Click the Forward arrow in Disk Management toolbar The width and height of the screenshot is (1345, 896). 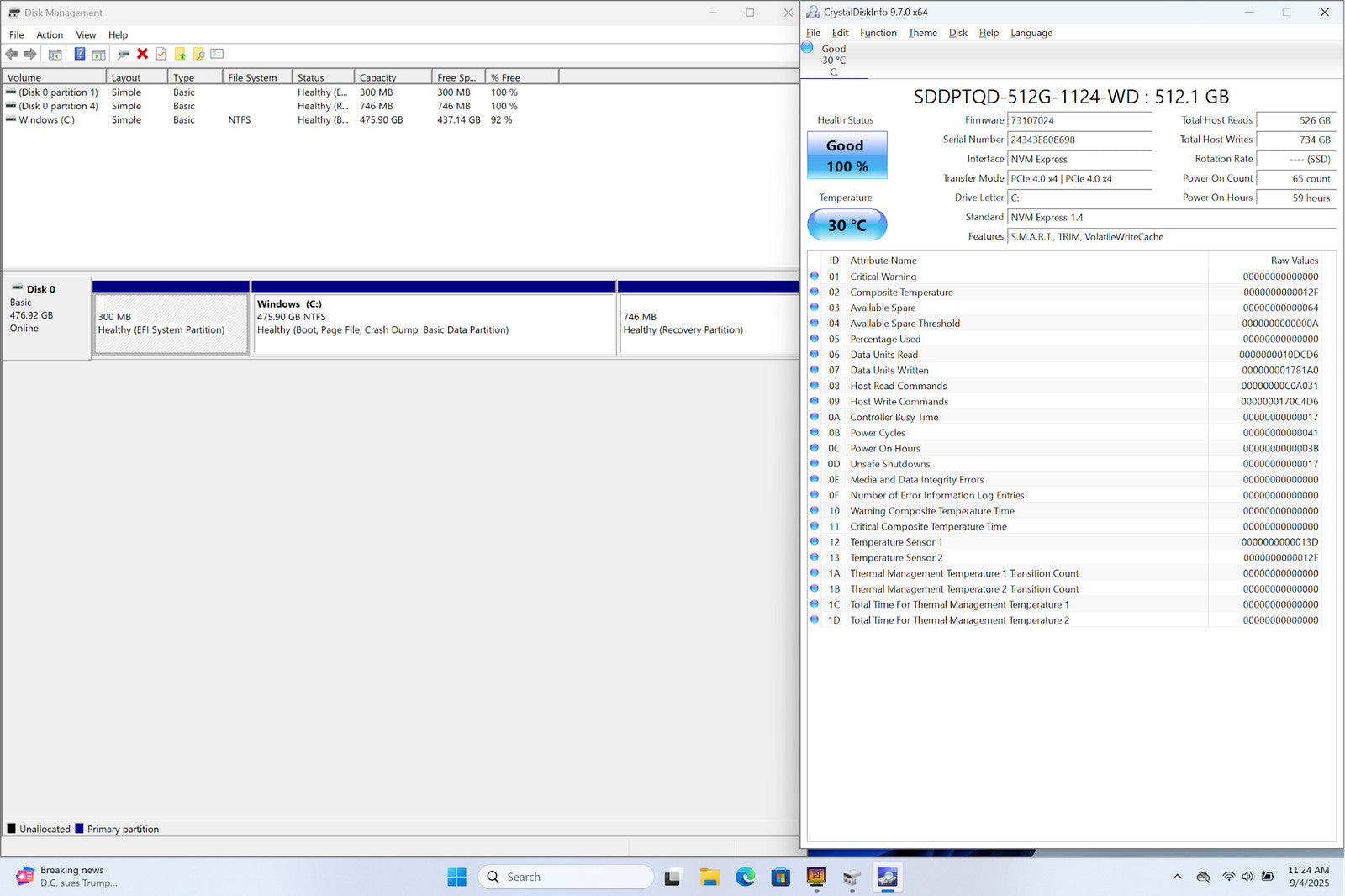[30, 54]
